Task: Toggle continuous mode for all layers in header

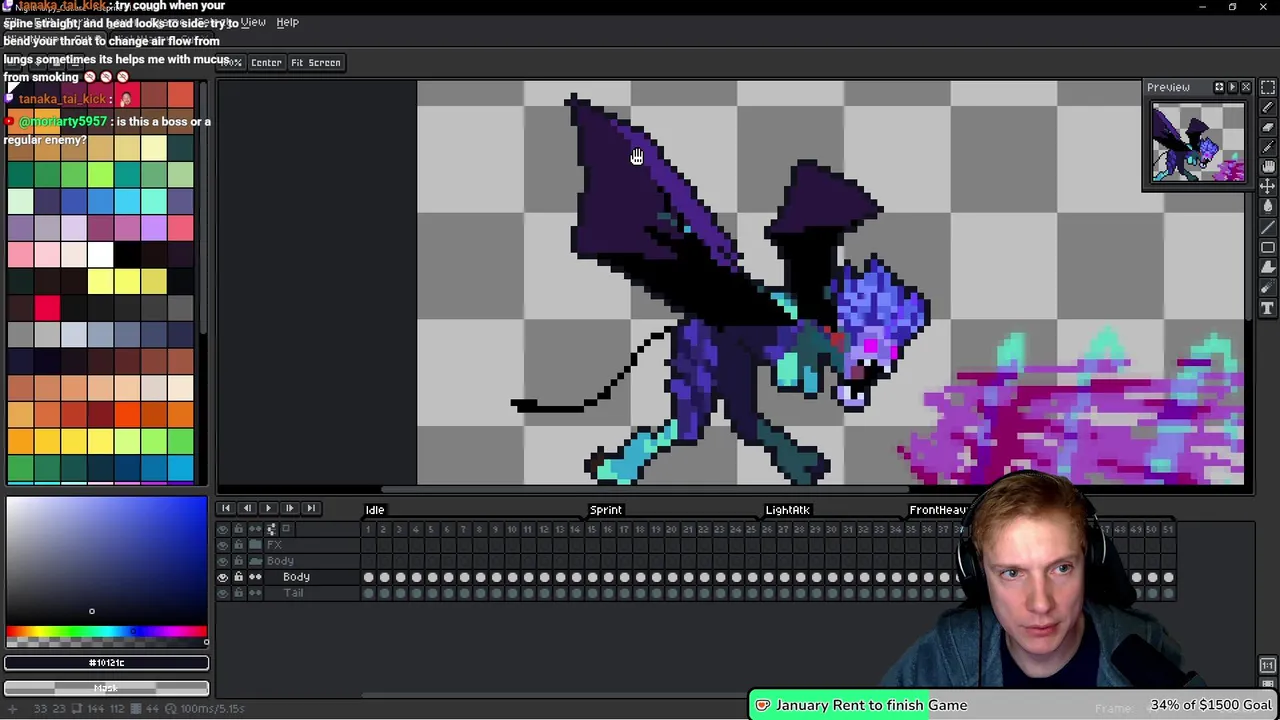Action: click(x=255, y=529)
